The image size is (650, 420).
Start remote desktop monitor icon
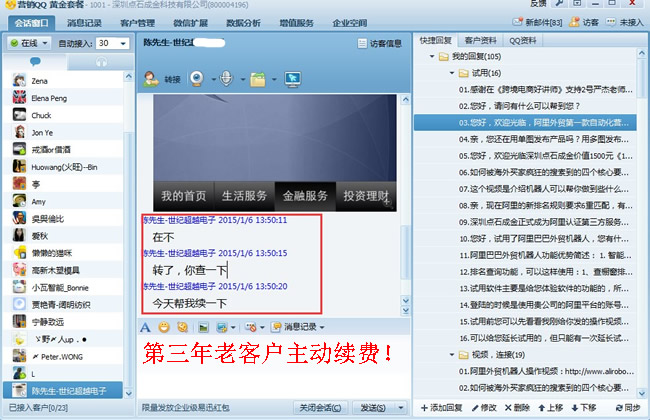click(x=293, y=79)
